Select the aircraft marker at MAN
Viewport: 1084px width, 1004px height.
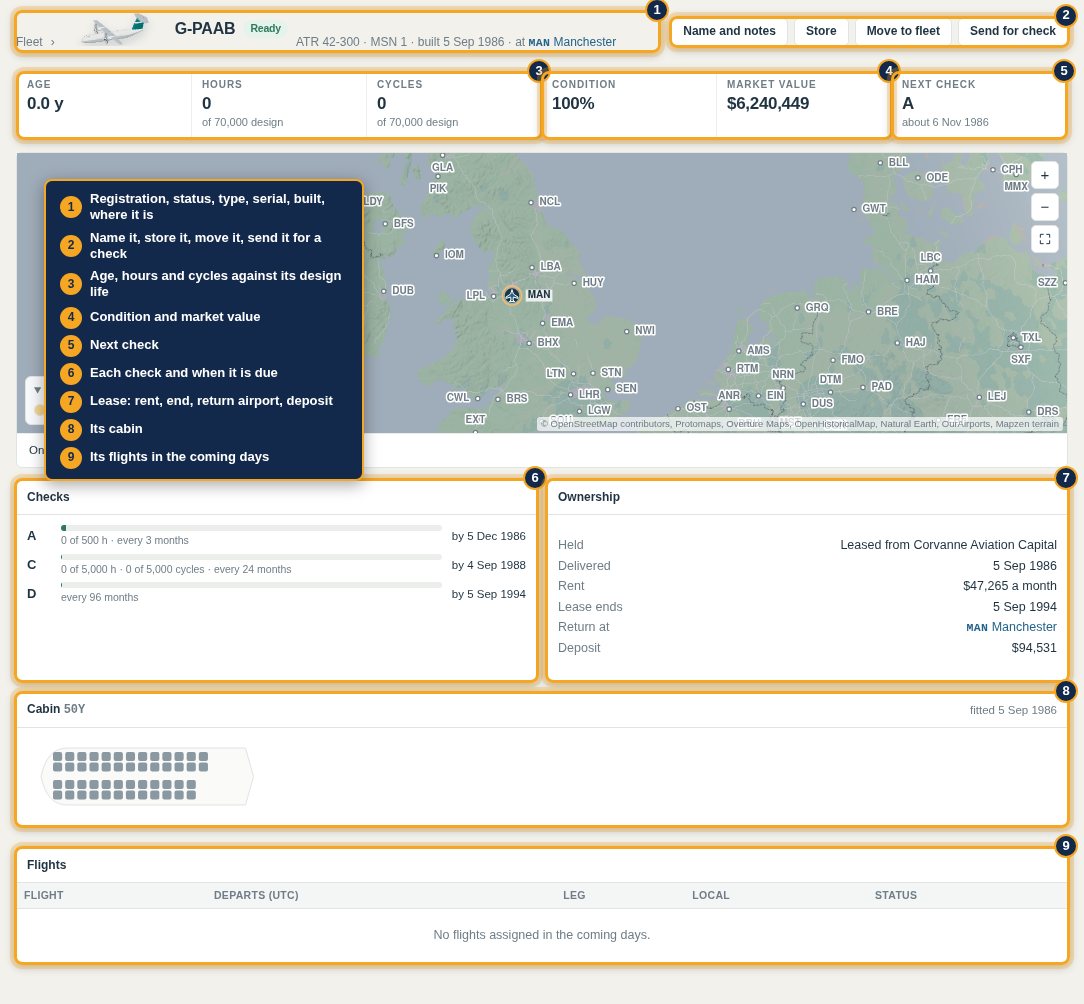click(512, 295)
